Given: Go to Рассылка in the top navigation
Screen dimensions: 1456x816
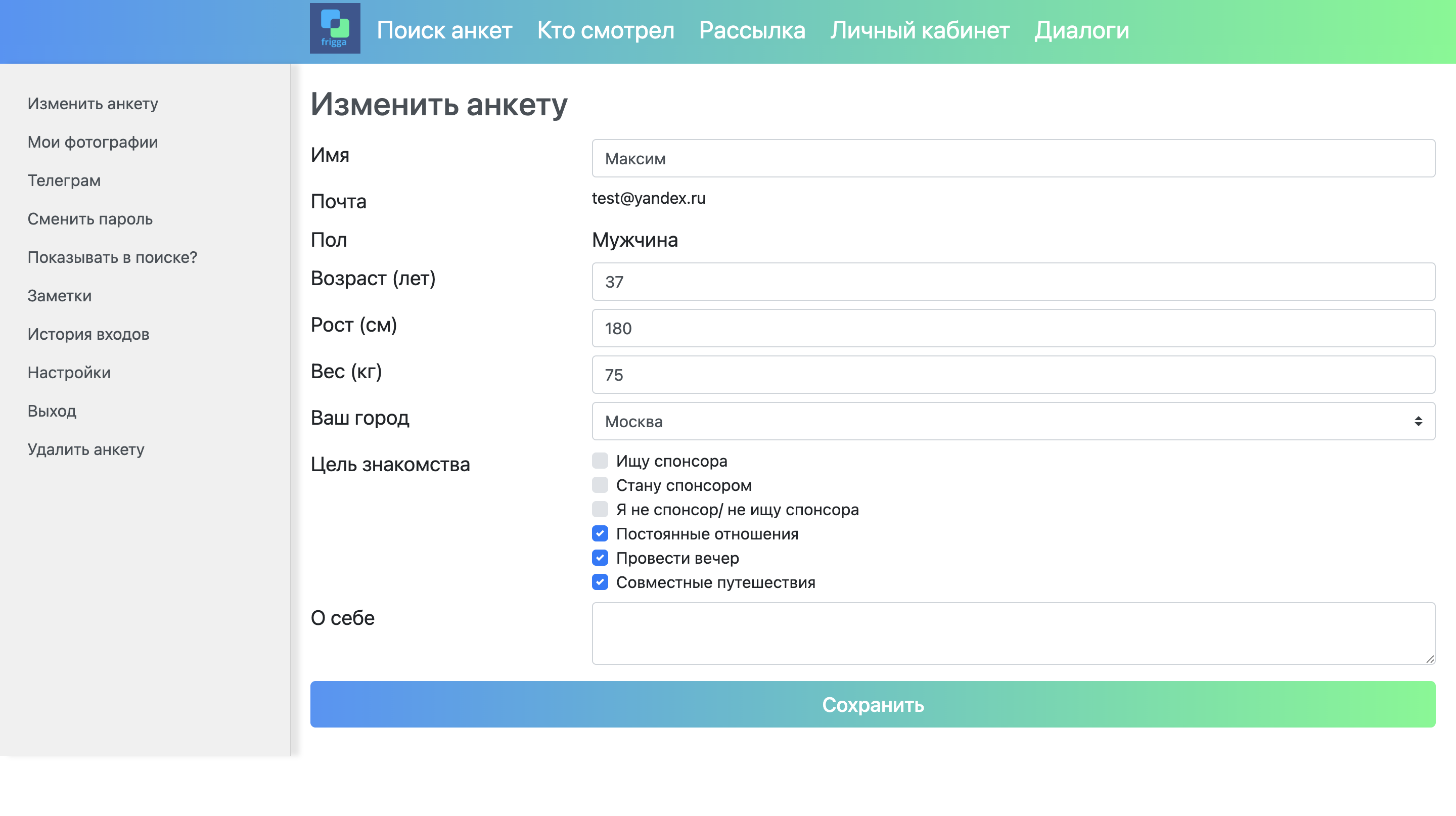Looking at the screenshot, I should tap(752, 30).
